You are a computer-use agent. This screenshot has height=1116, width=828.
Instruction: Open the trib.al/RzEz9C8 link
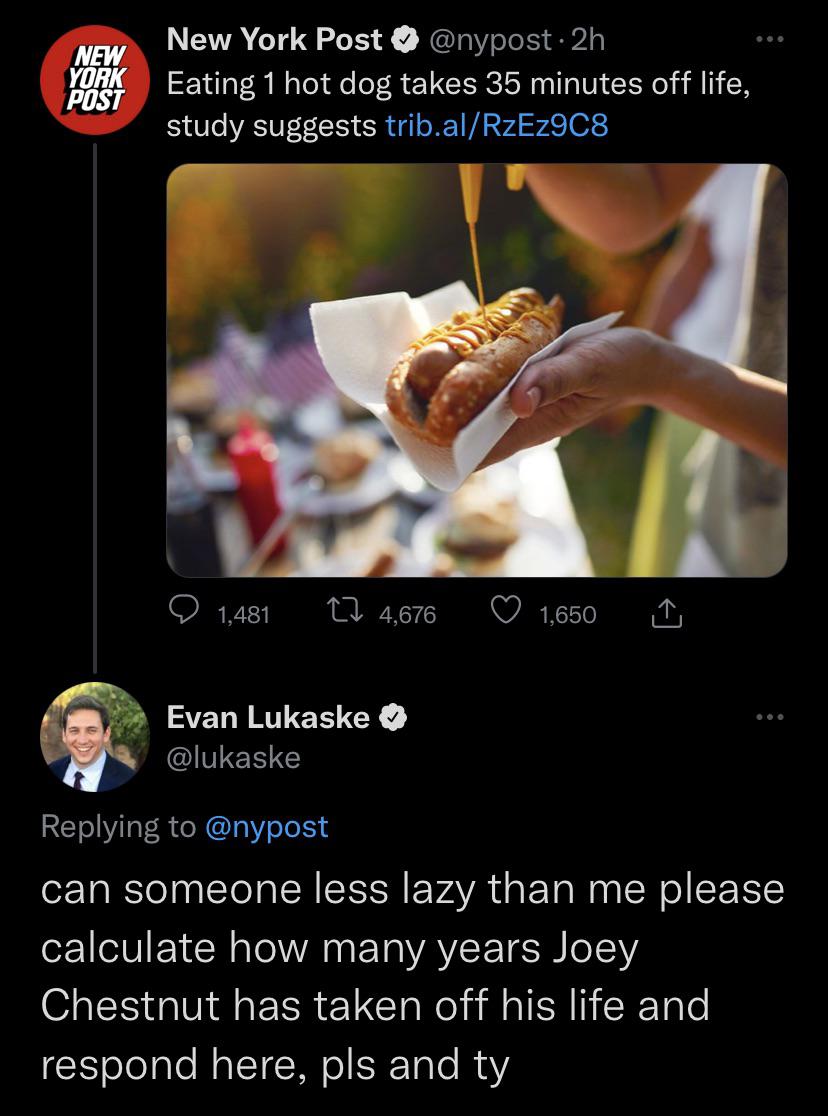[x=496, y=128]
